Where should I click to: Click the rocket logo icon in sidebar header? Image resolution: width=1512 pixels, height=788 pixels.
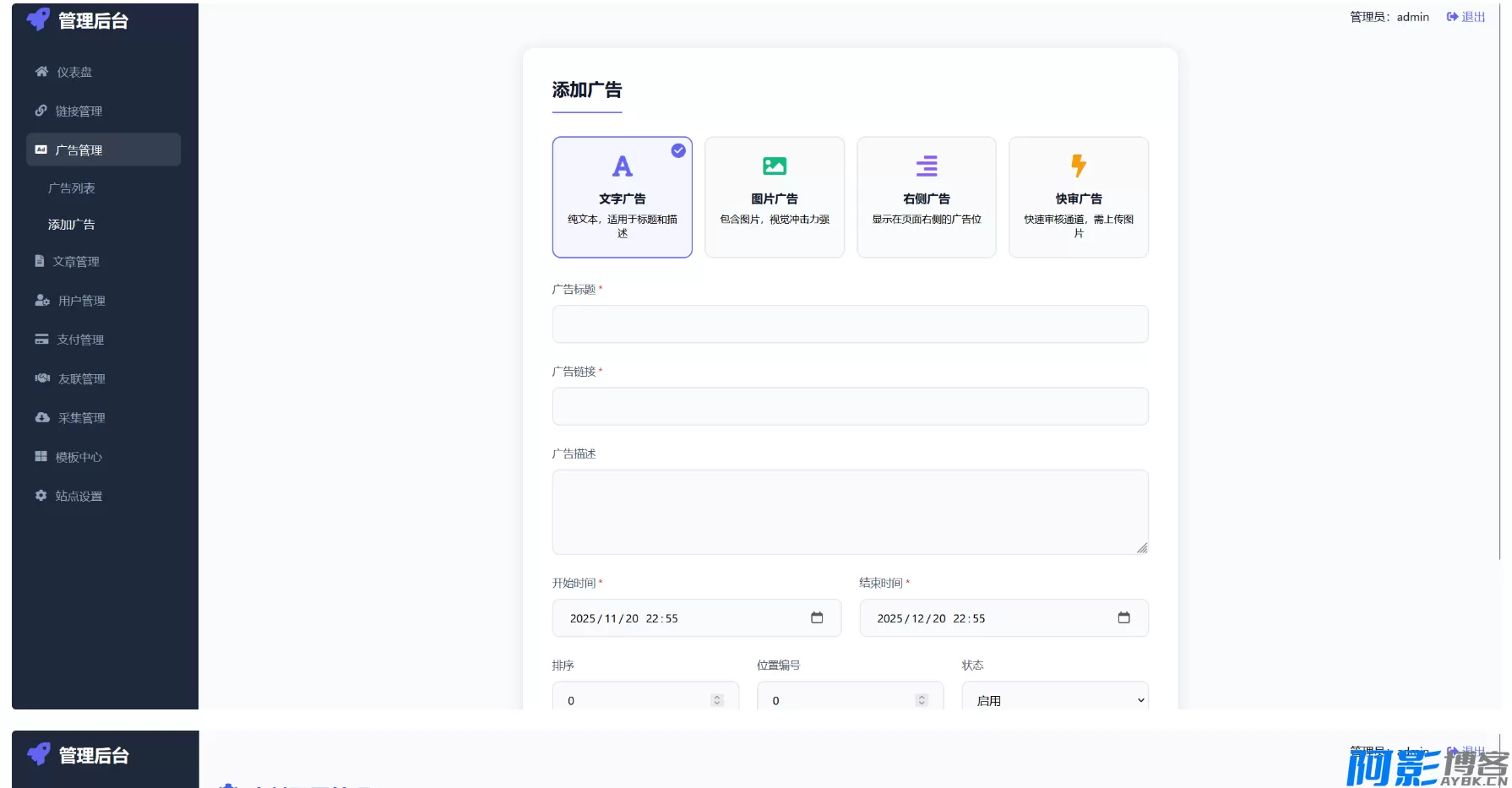pyautogui.click(x=38, y=19)
